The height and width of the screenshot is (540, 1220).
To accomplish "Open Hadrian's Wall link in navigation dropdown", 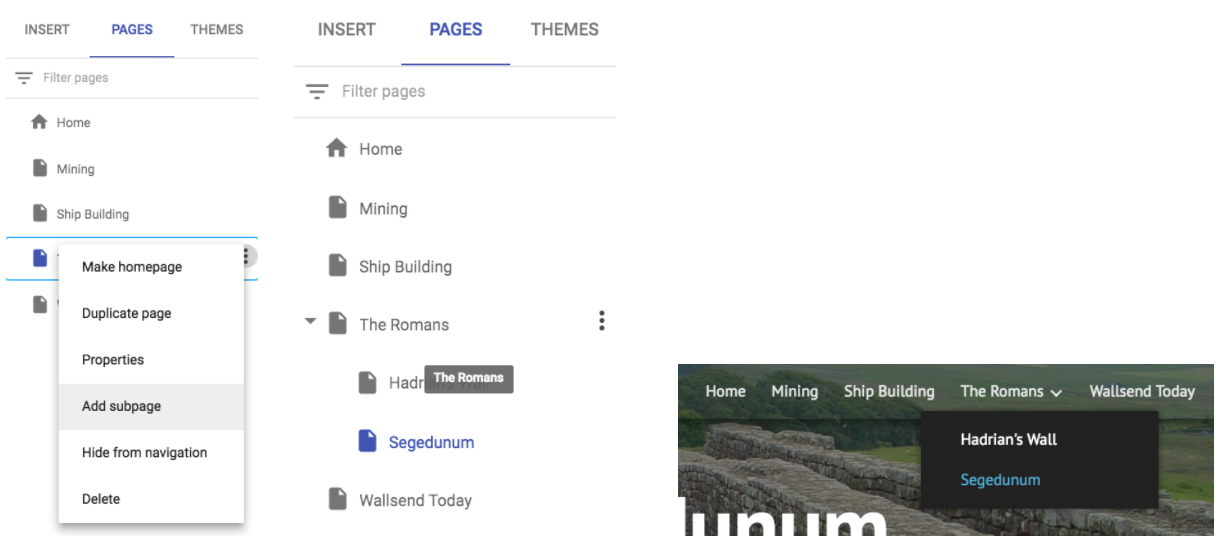I will (x=1008, y=439).
